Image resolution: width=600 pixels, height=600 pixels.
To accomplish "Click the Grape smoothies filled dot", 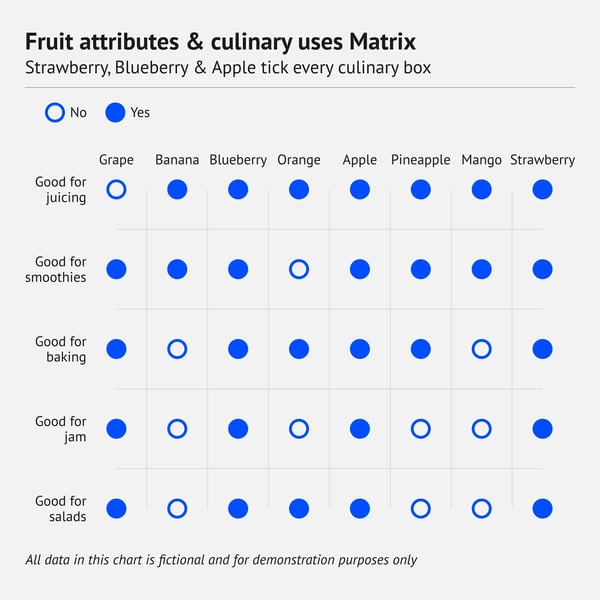I will coord(116,269).
